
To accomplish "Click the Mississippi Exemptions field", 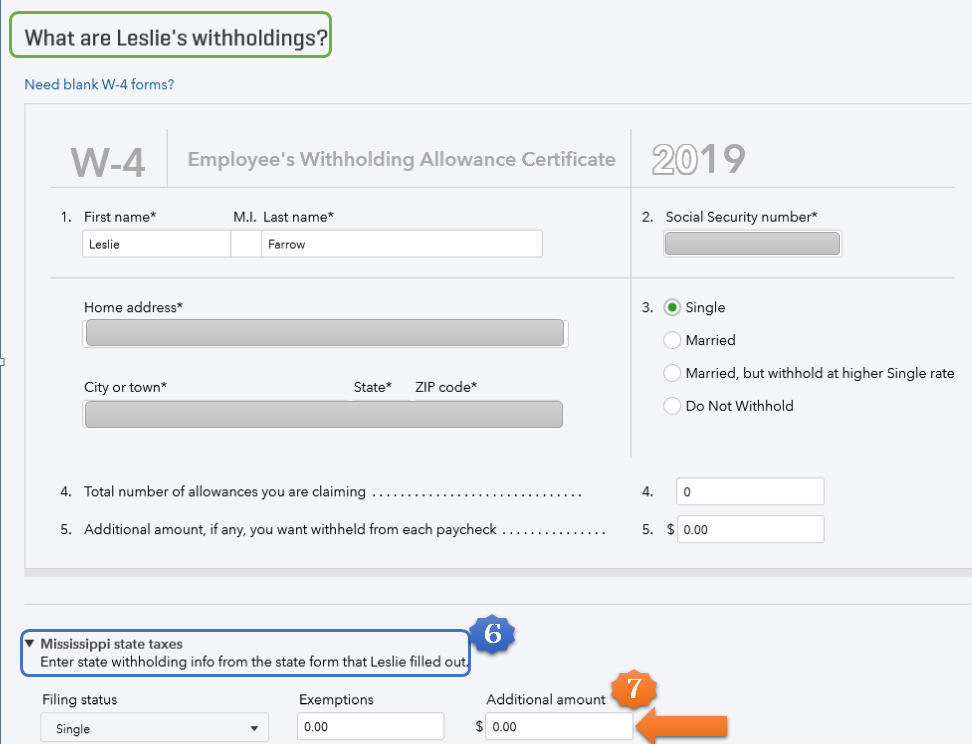I will [370, 727].
